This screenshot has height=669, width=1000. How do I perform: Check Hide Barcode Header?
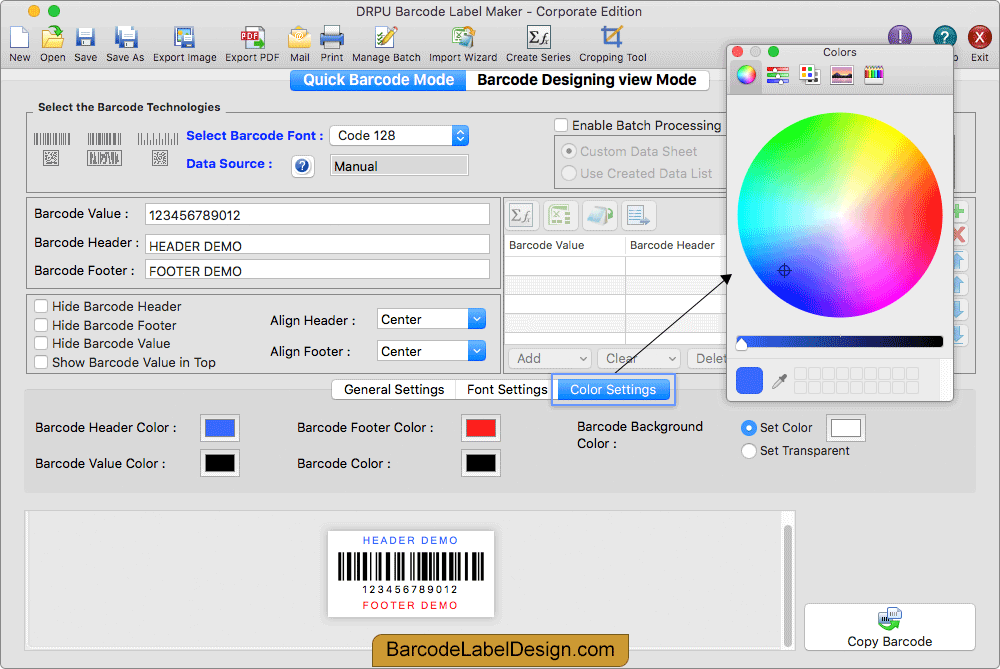coord(41,306)
